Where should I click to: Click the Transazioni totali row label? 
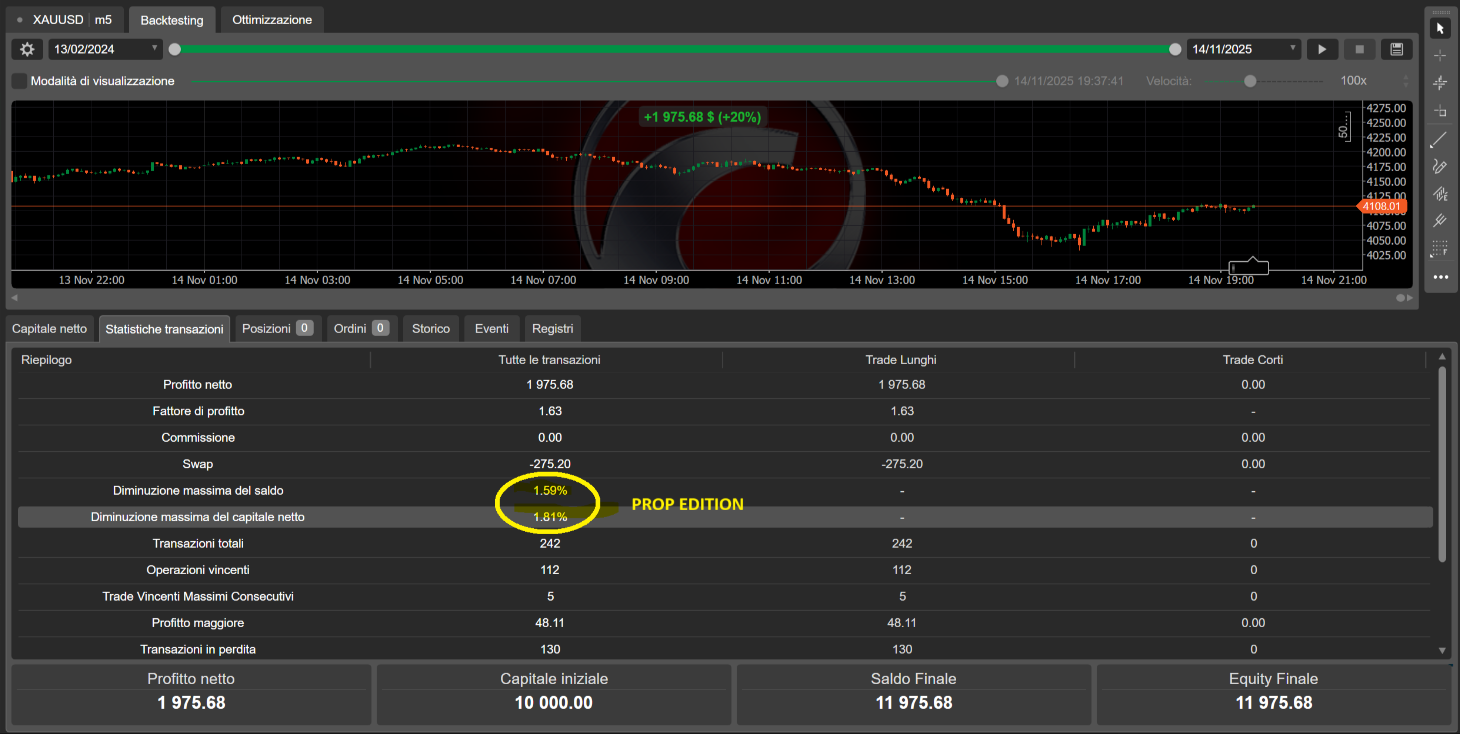[x=198, y=543]
